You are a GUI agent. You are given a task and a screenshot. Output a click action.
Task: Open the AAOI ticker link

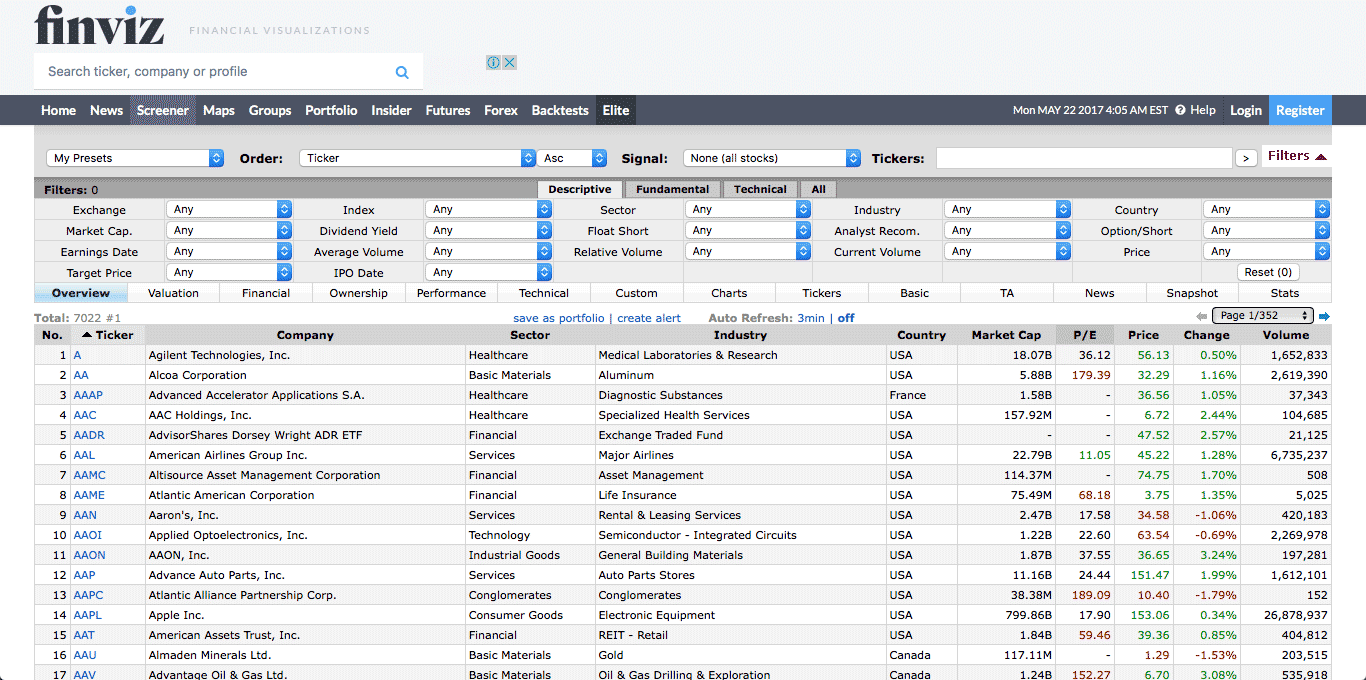[87, 535]
